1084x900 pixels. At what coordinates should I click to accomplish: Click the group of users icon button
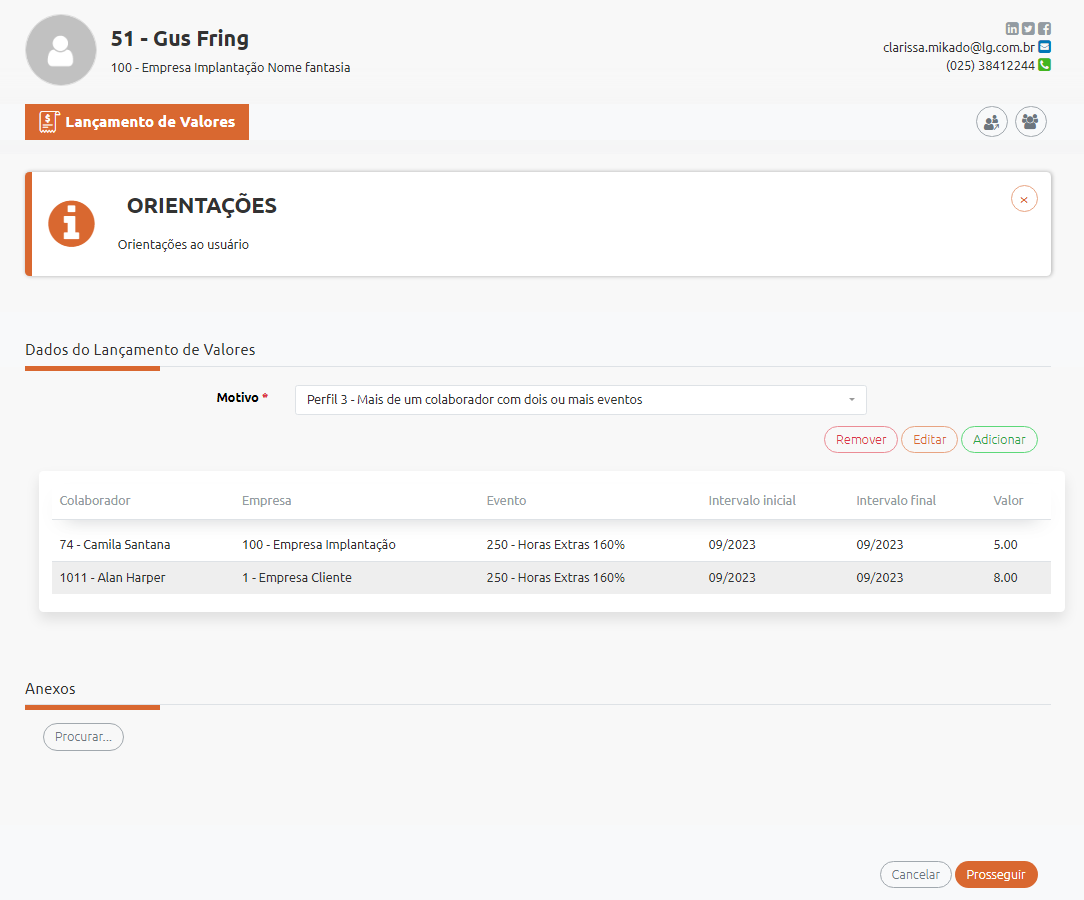click(x=1030, y=122)
